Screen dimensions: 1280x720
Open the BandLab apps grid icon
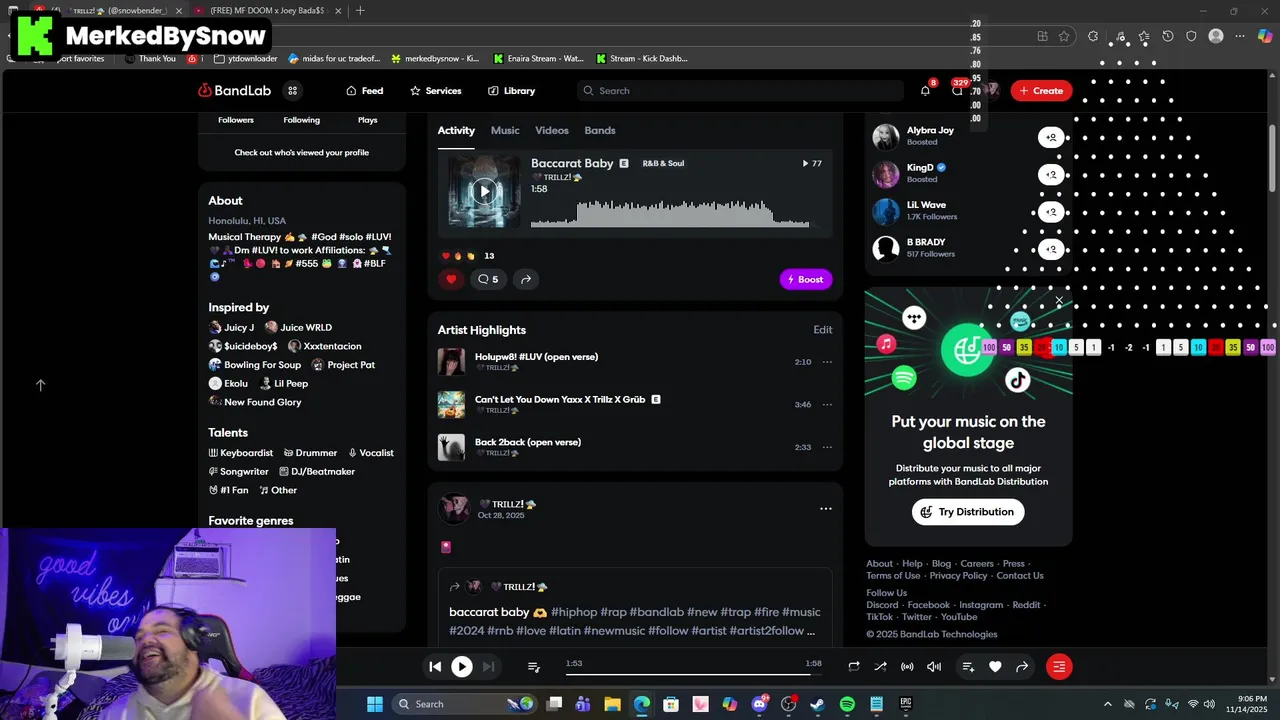point(292,91)
